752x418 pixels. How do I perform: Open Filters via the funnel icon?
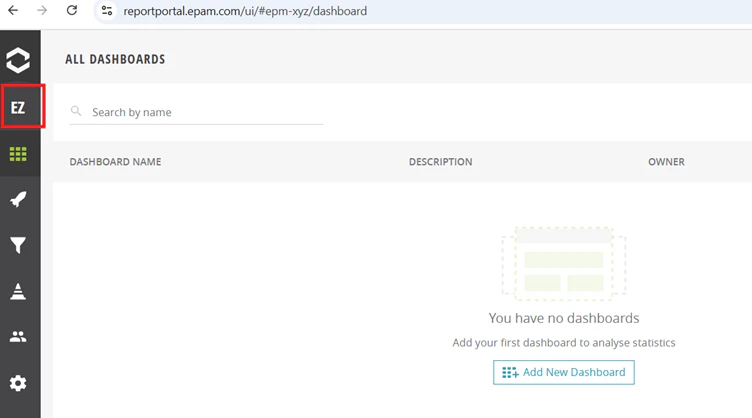(x=18, y=245)
